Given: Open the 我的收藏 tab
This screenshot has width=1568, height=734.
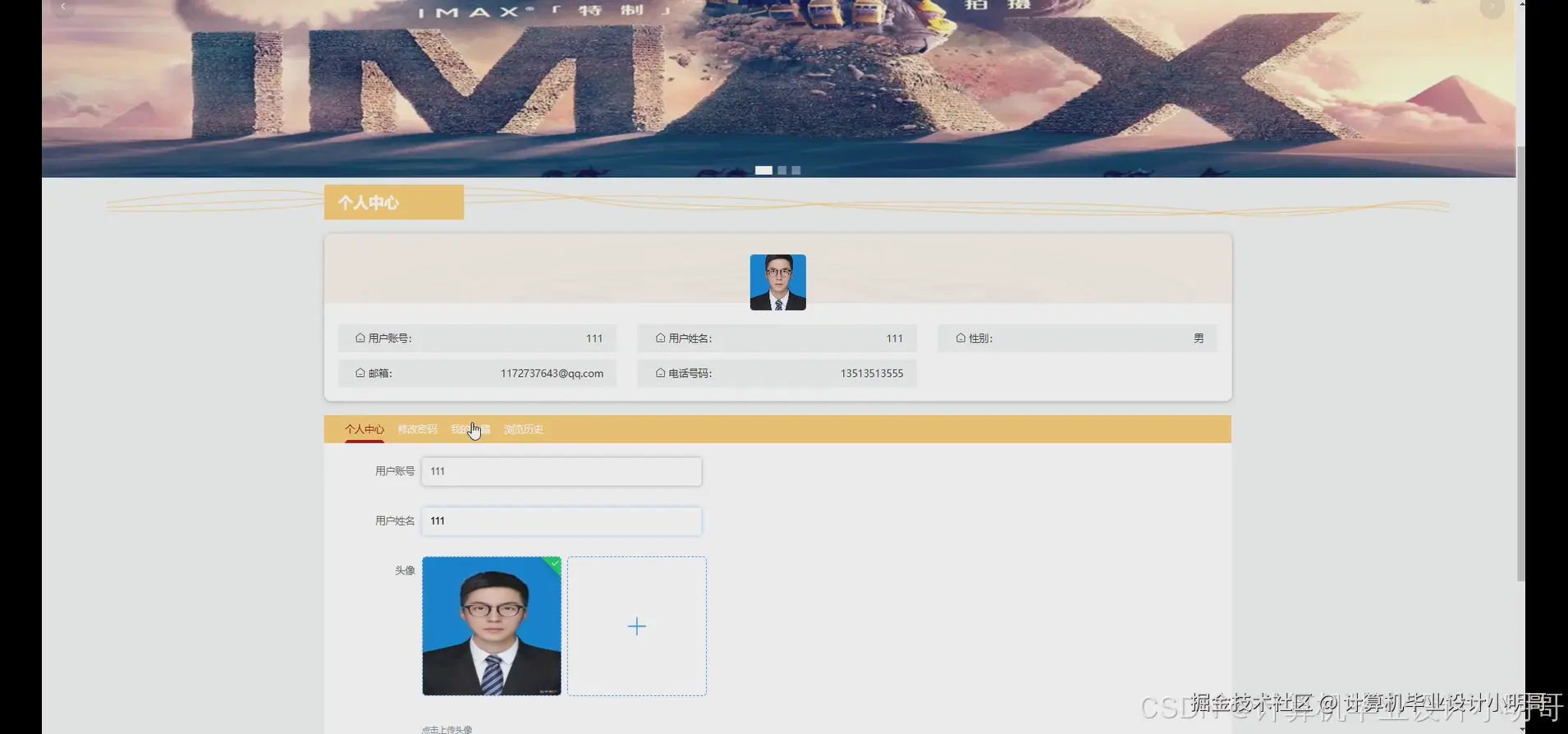Looking at the screenshot, I should click(470, 429).
